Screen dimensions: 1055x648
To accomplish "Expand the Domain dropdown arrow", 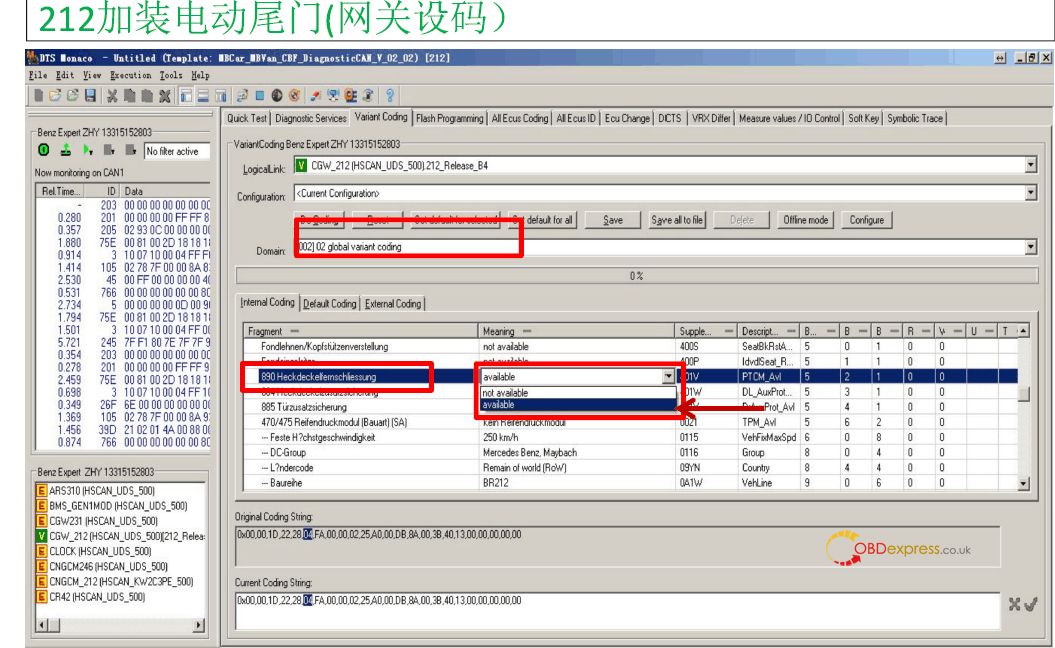I will [x=1030, y=247].
